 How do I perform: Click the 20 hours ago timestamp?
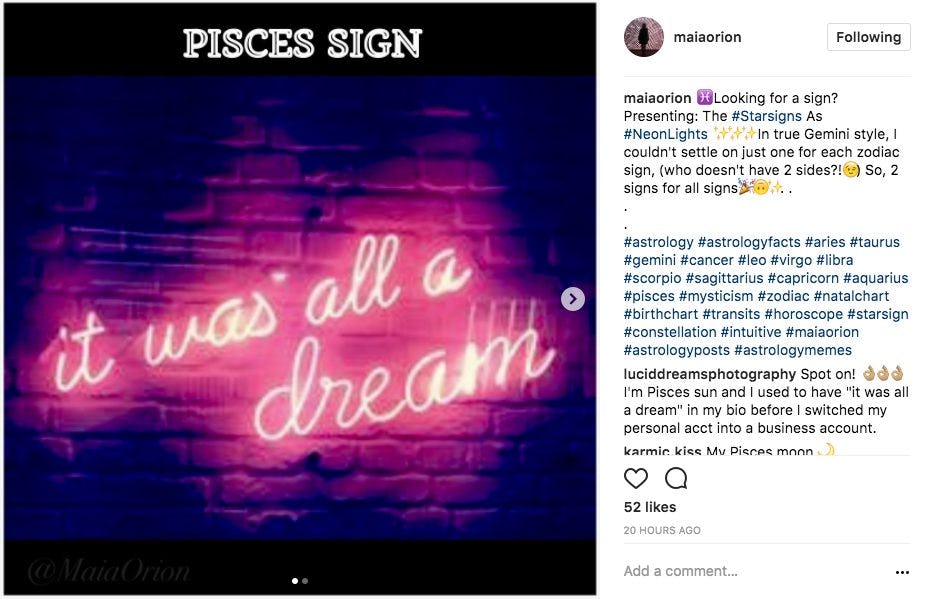[662, 530]
